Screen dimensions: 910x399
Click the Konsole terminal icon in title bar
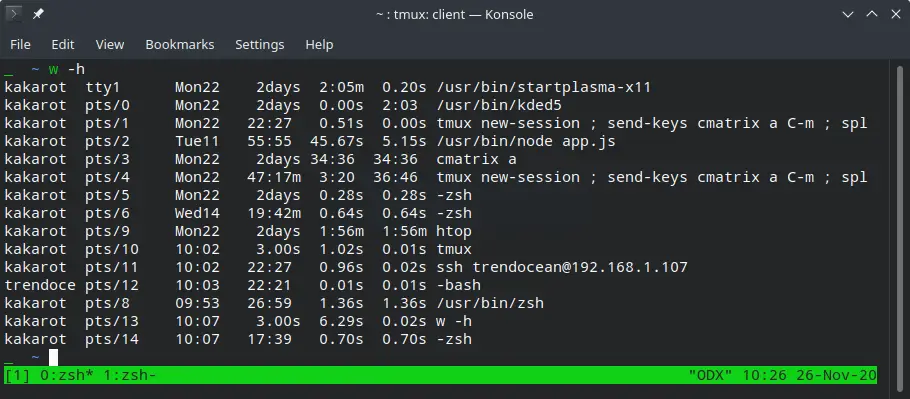click(14, 14)
